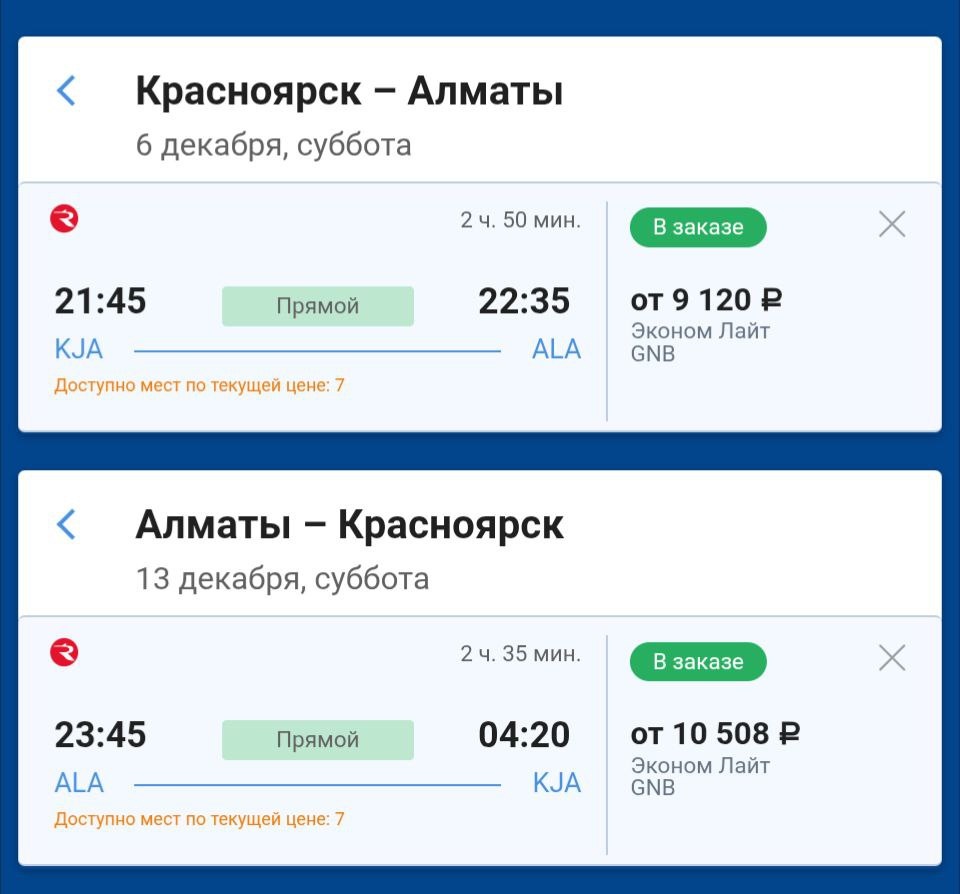Tap the ALA arrival airport code, first flight

tap(556, 349)
